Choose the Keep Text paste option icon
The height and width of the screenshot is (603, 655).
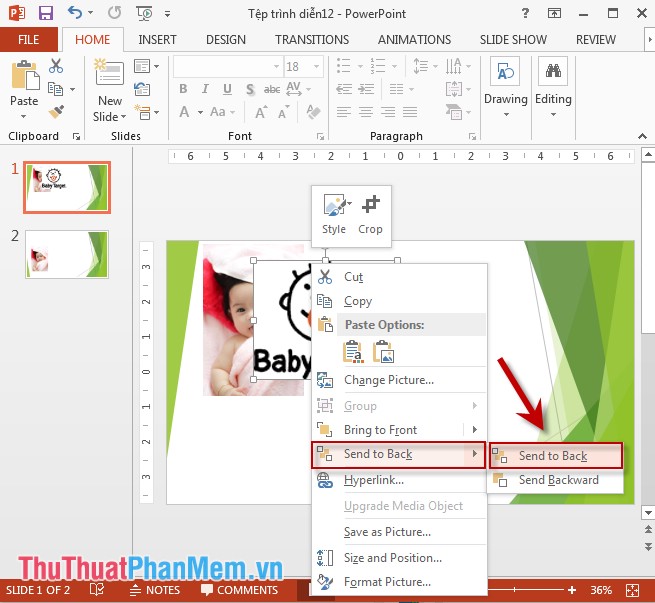(353, 351)
